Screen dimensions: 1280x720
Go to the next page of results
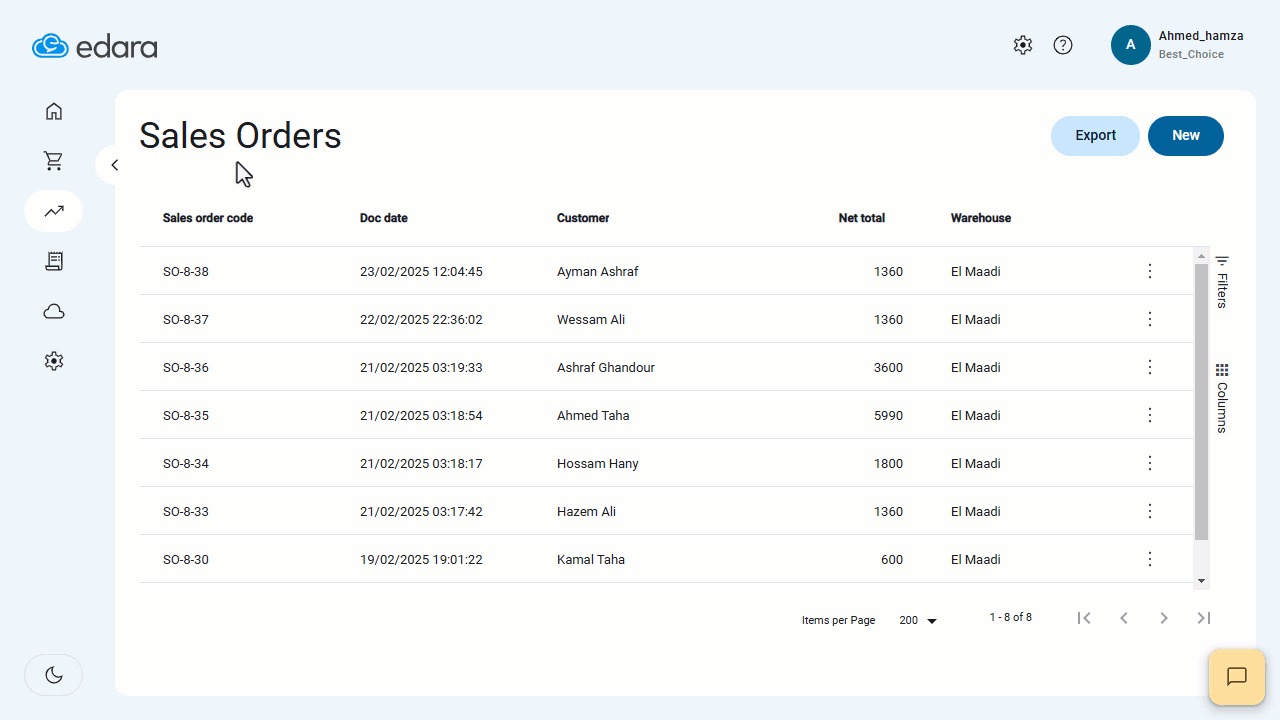(1164, 618)
